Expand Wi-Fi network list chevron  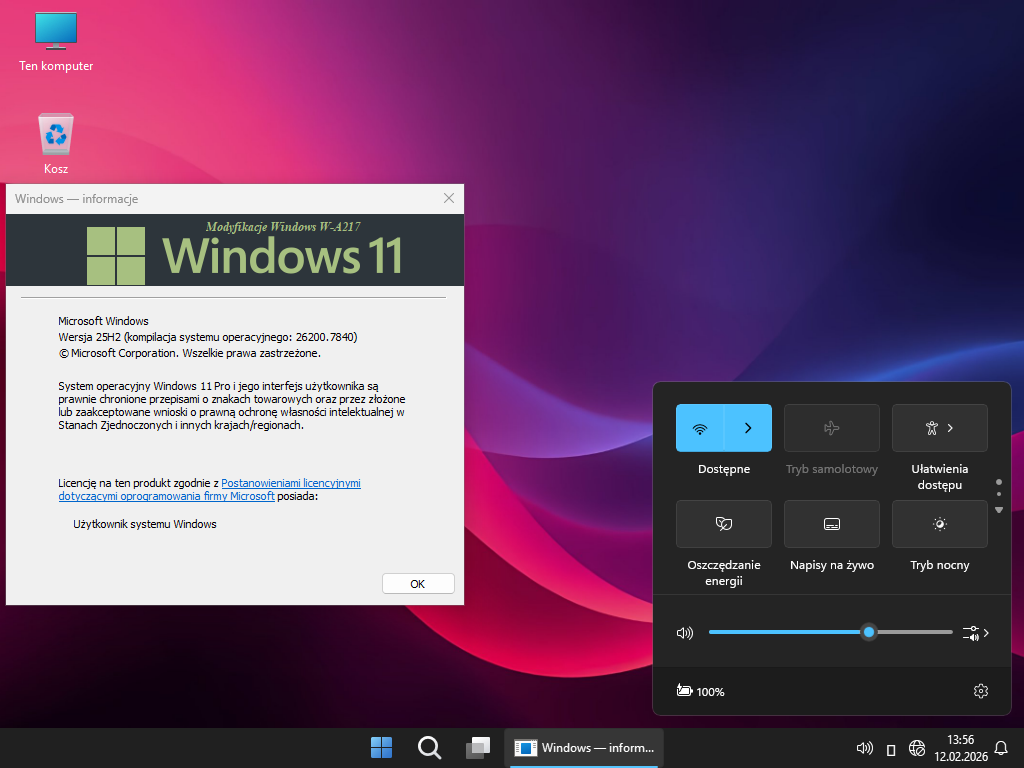click(748, 428)
